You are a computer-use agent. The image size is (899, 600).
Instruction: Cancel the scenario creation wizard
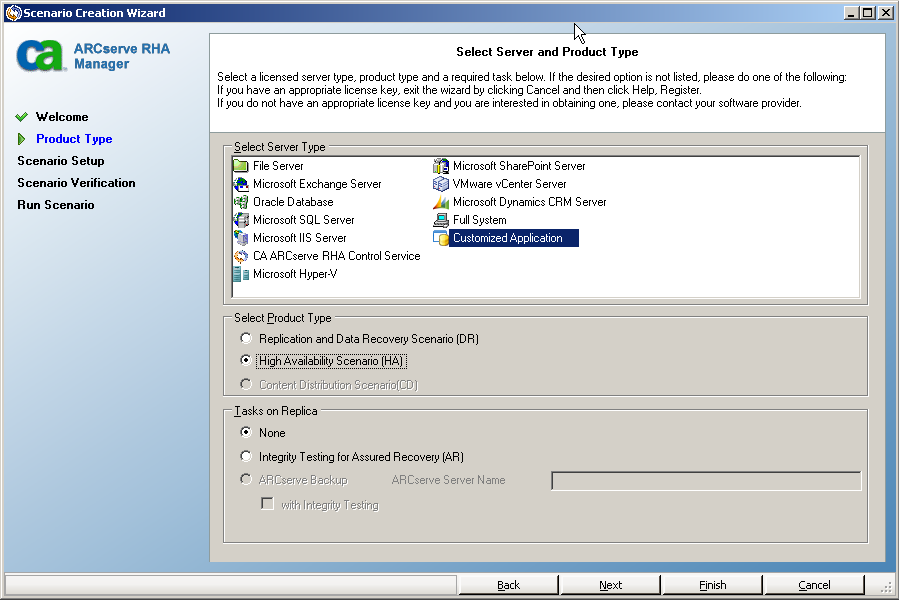(814, 584)
